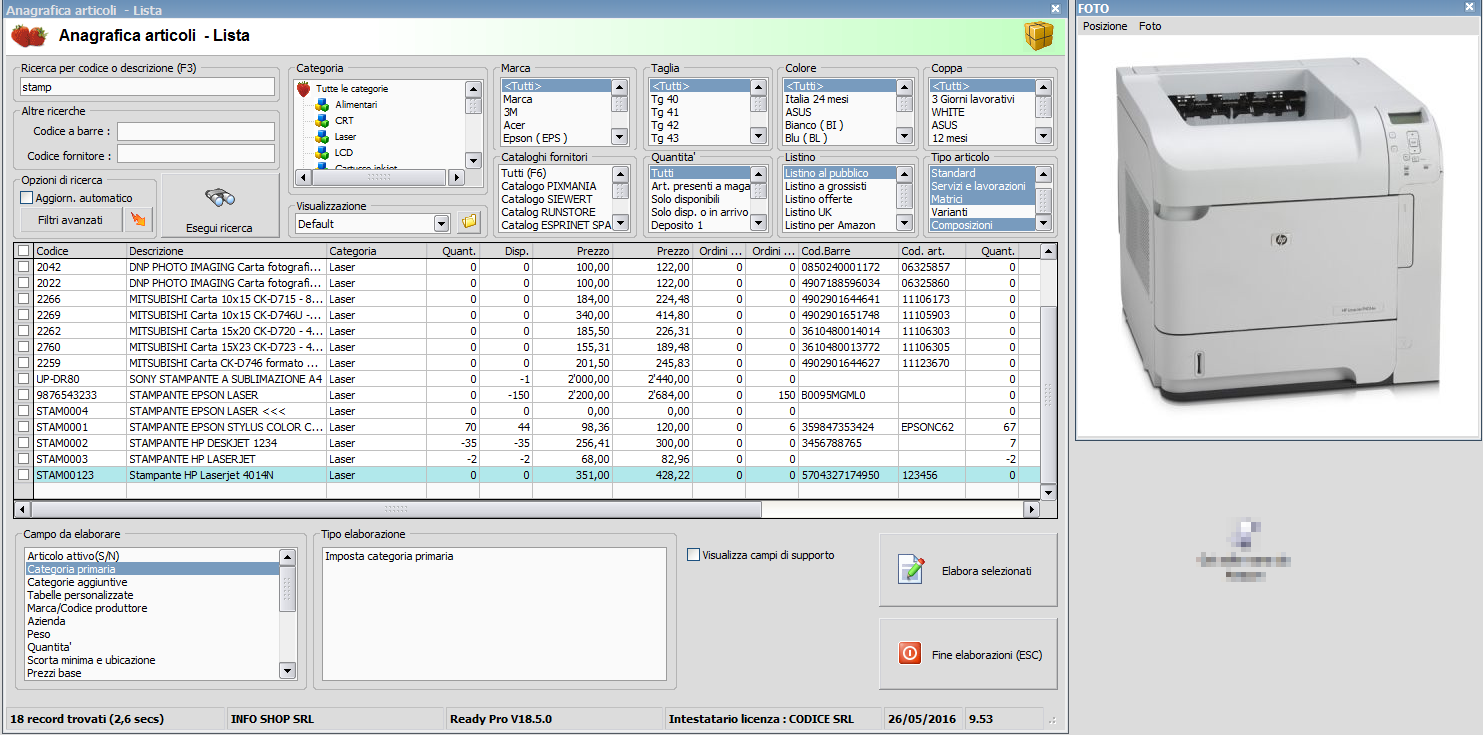Select the CRT category tree icon

click(x=322, y=121)
